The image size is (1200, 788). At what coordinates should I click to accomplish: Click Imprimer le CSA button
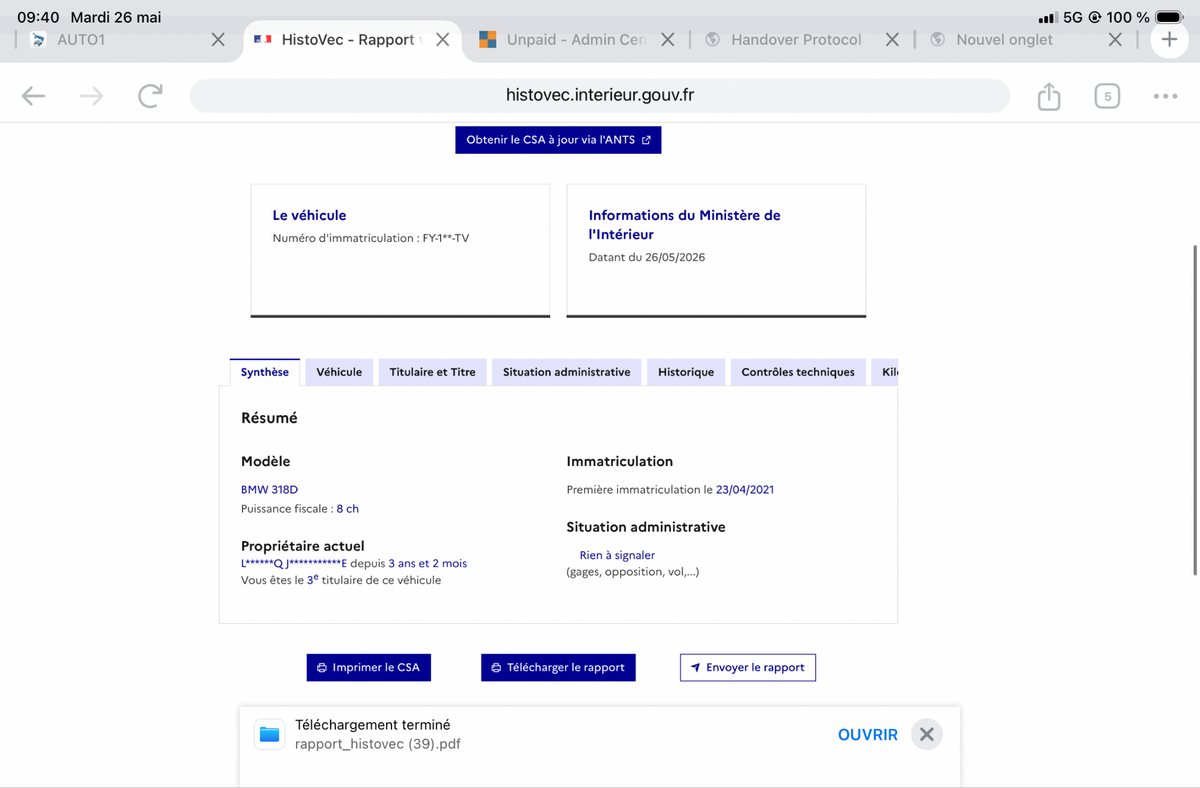368,667
